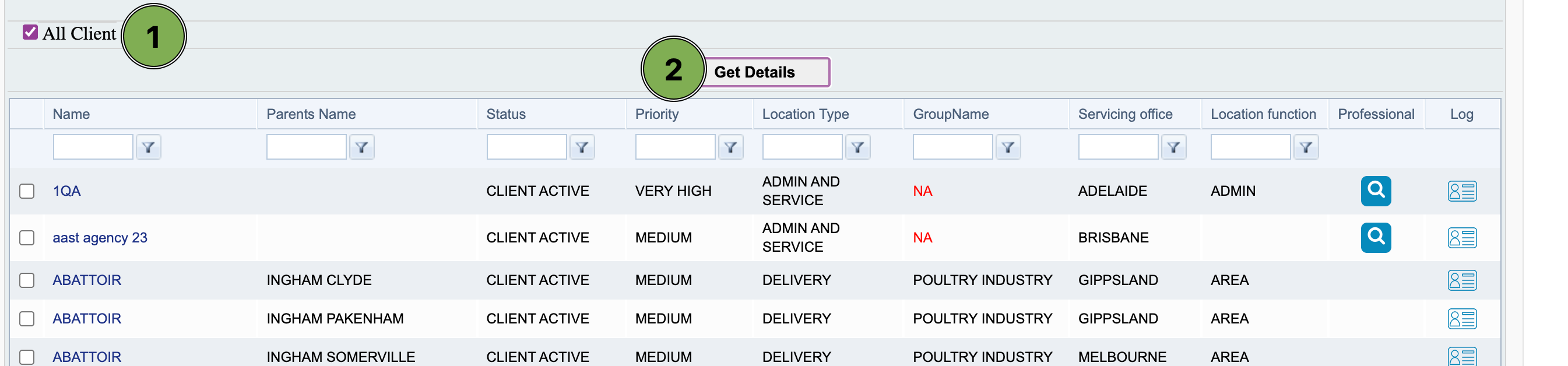Select the ABATTOIR INGHAM PAKENHAM row checkbox
The width and height of the screenshot is (1568, 366).
click(27, 318)
